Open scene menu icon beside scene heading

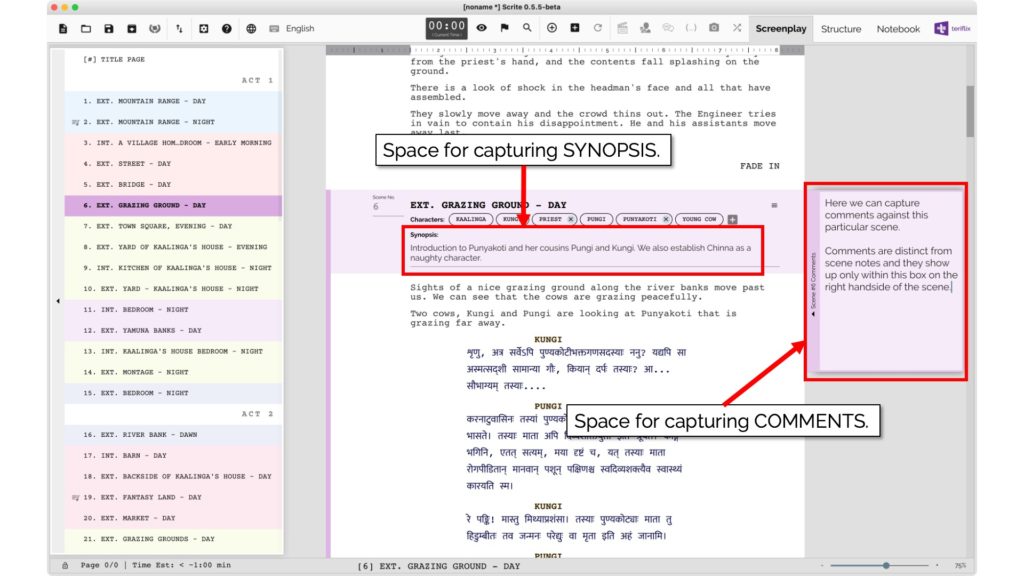pos(774,205)
